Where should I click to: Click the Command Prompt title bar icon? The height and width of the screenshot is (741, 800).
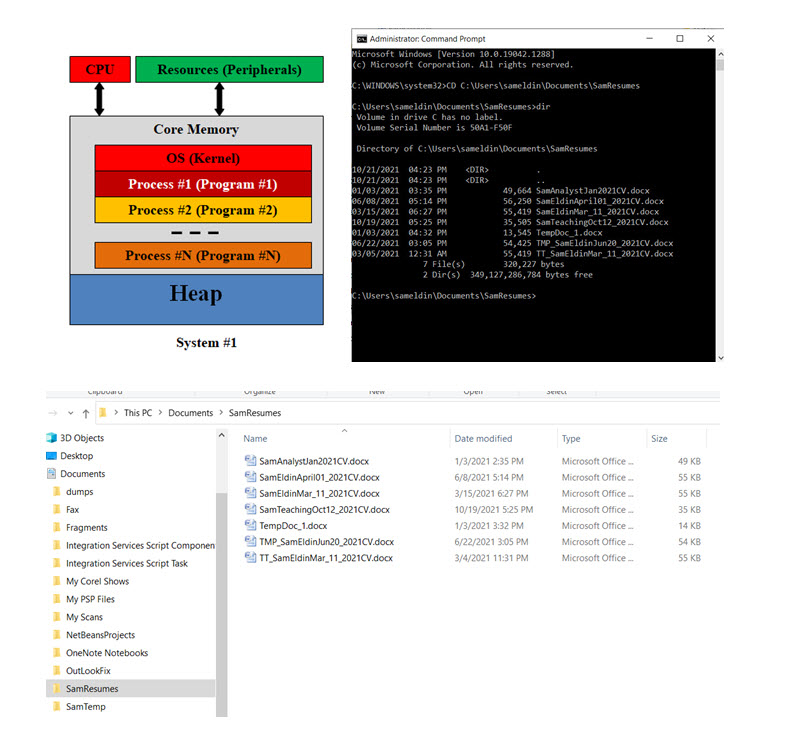(x=362, y=38)
